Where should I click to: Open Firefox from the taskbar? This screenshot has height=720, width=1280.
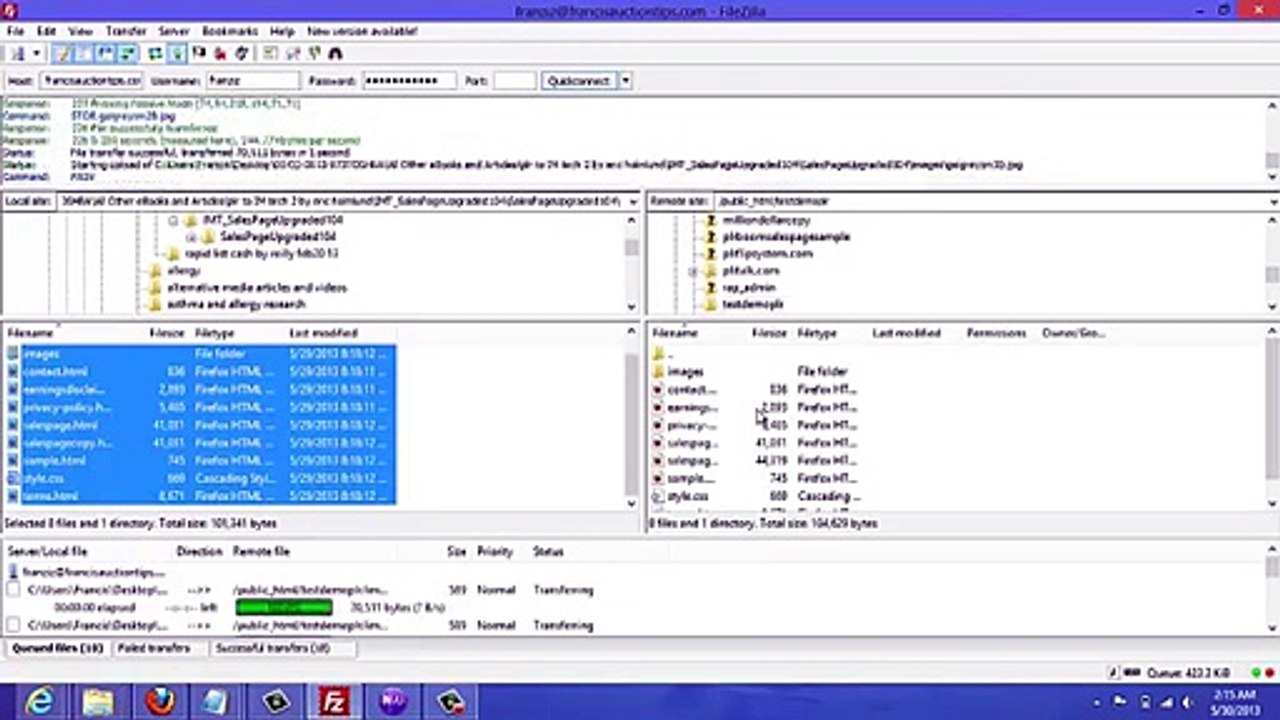[x=158, y=702]
